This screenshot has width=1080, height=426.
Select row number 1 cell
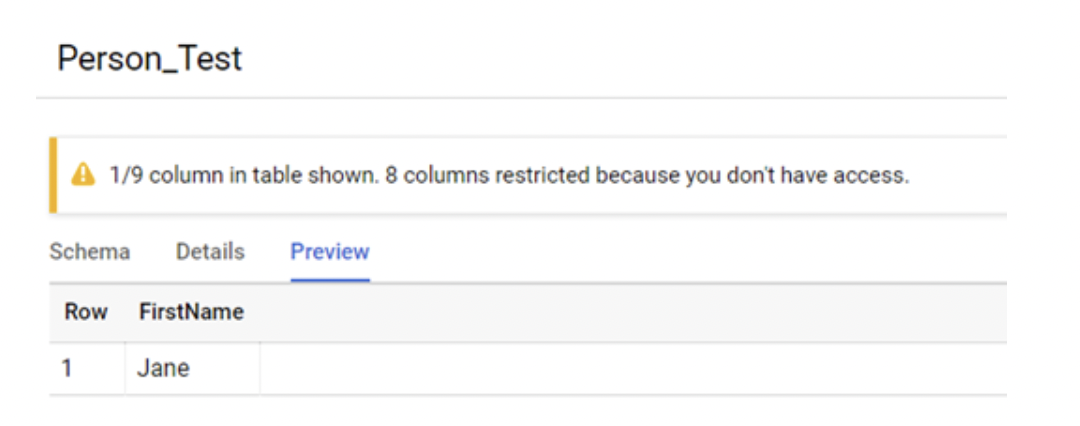67,368
